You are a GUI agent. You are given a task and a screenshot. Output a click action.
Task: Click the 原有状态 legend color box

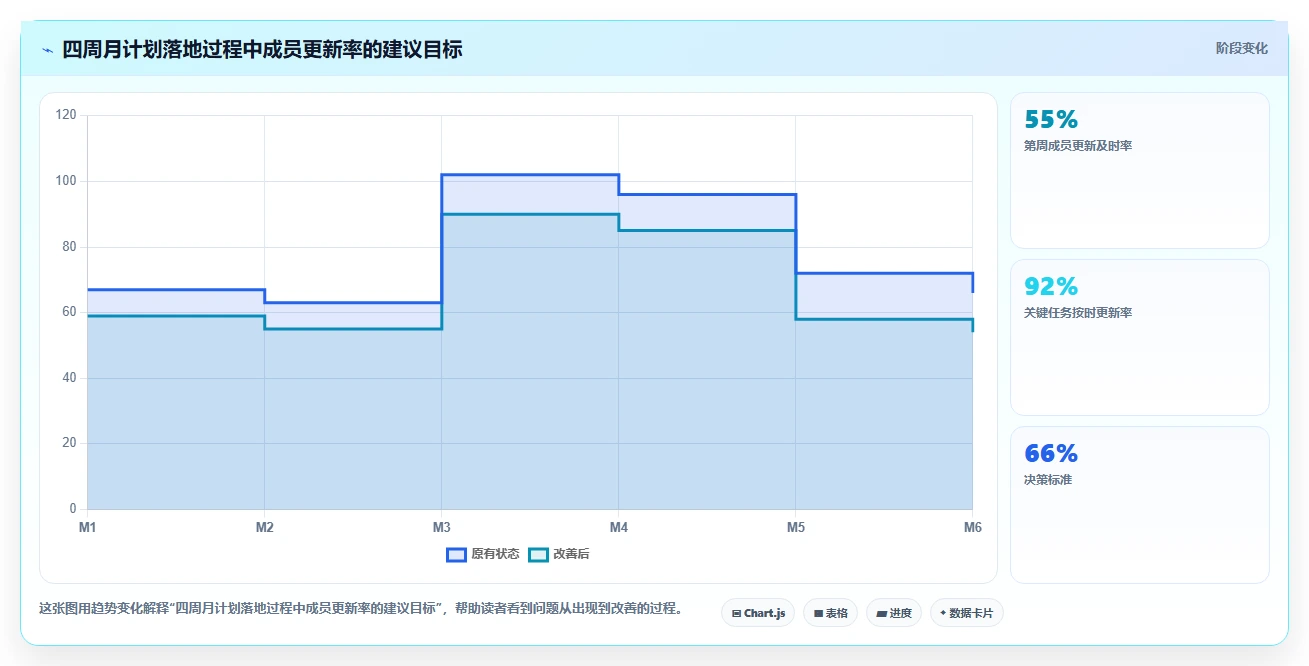[x=456, y=554]
